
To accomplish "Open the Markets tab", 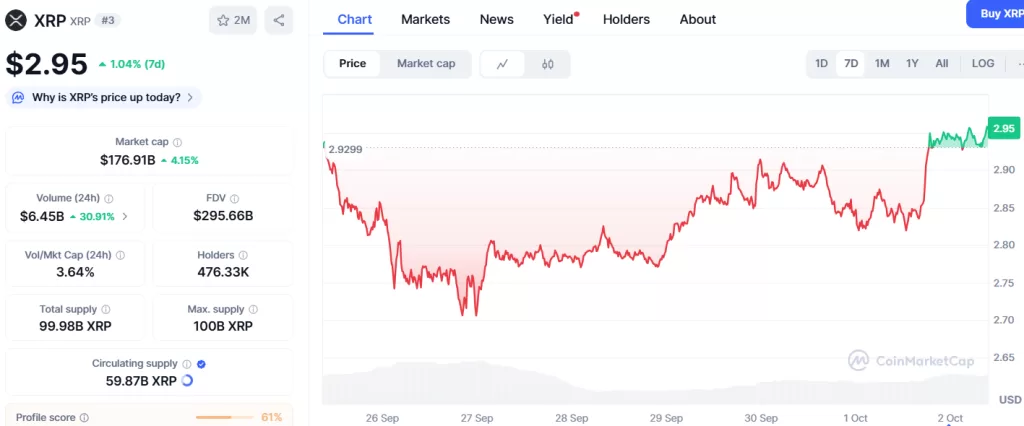I will tap(425, 19).
